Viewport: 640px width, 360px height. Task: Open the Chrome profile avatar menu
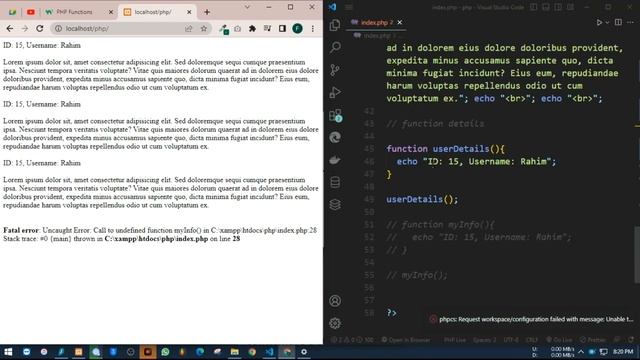coord(298,29)
